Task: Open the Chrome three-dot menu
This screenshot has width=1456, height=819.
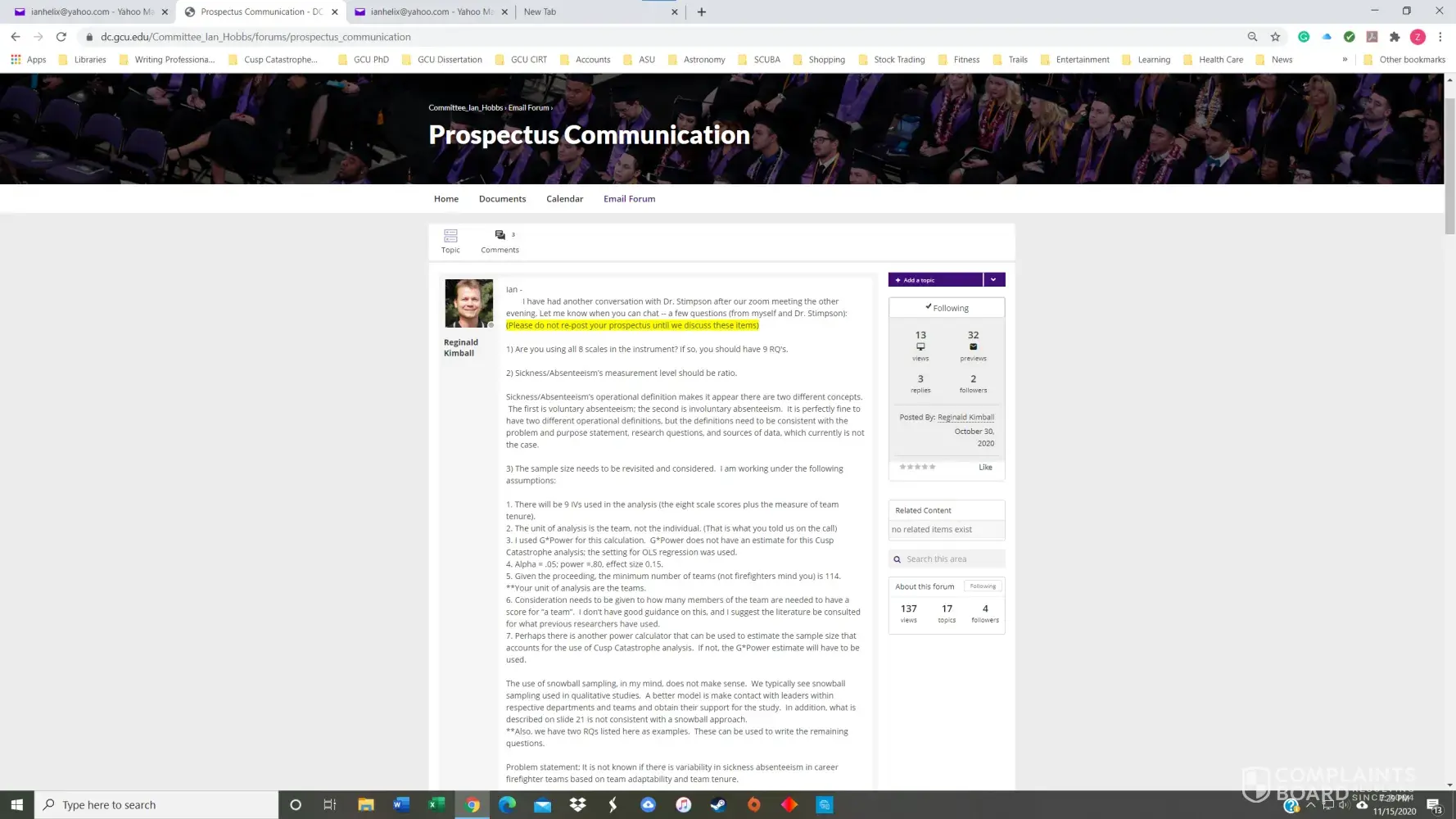Action: (x=1440, y=37)
